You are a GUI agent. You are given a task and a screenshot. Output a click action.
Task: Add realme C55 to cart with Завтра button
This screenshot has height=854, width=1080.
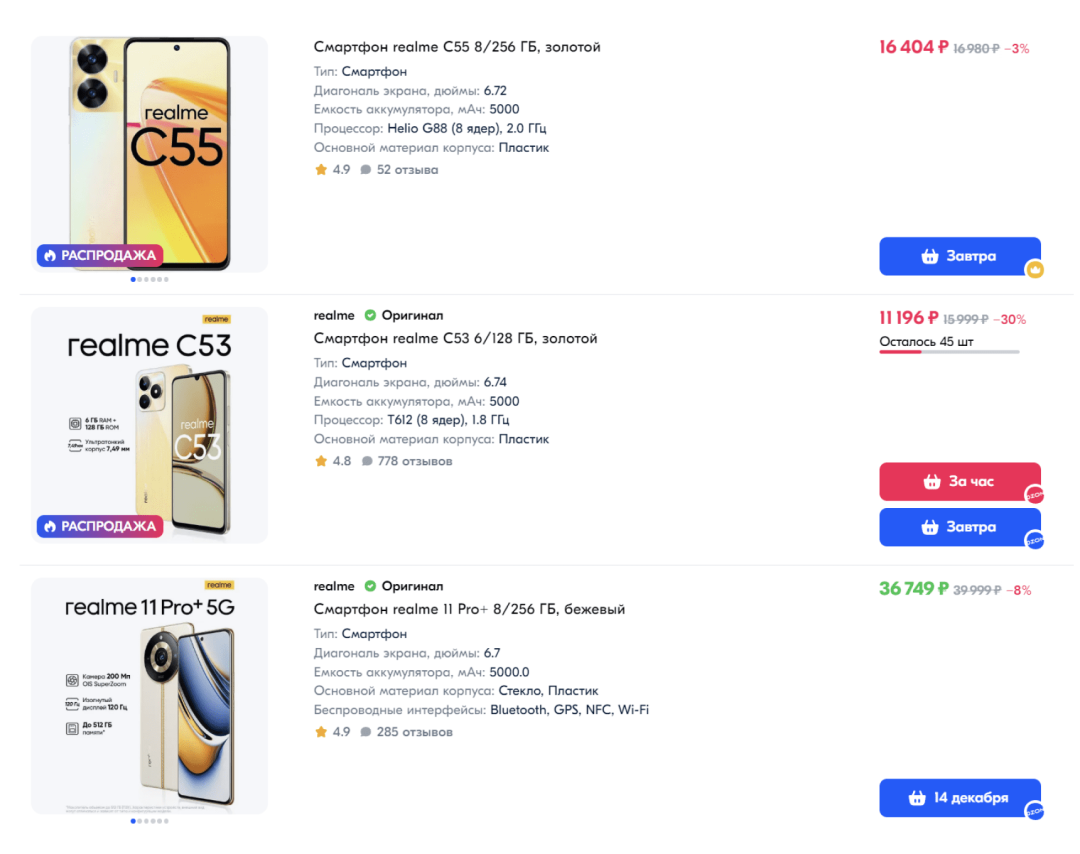(x=959, y=256)
